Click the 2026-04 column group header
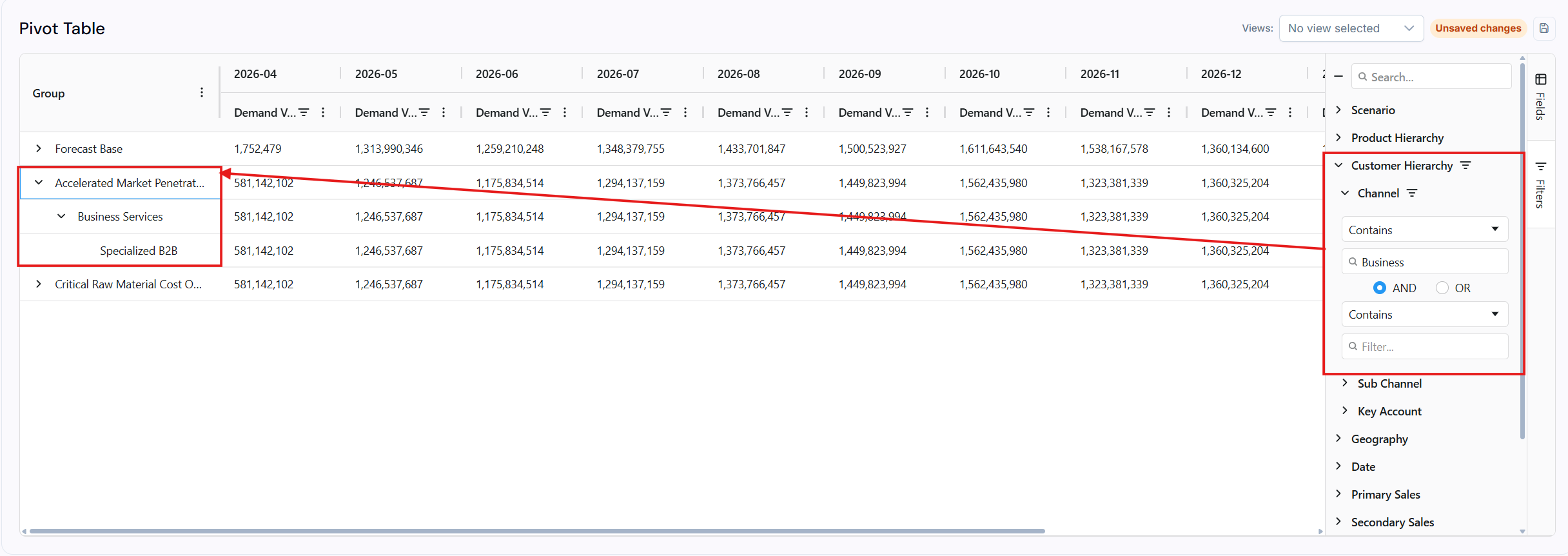This screenshot has height=556, width=1568. 255,74
